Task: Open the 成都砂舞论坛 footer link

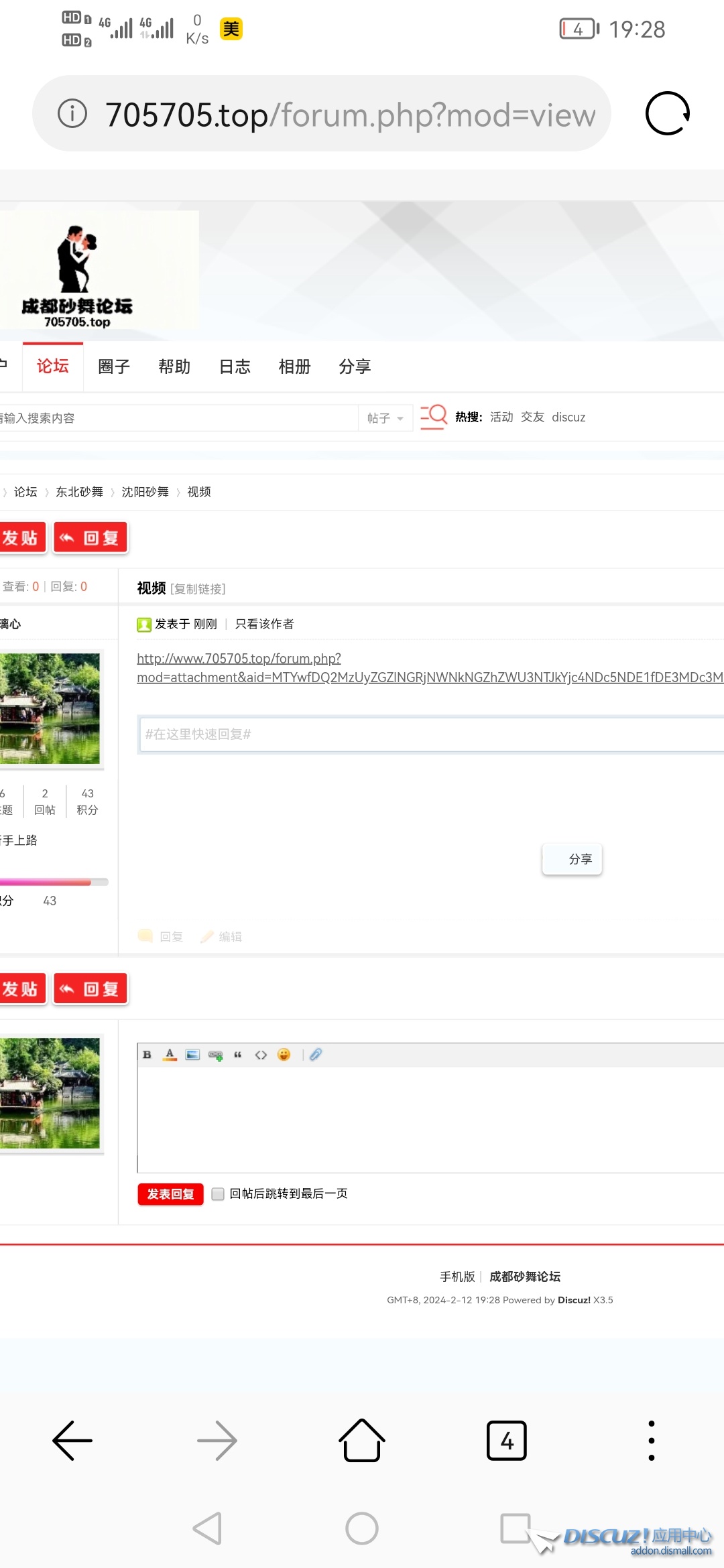Action: pos(525,1277)
